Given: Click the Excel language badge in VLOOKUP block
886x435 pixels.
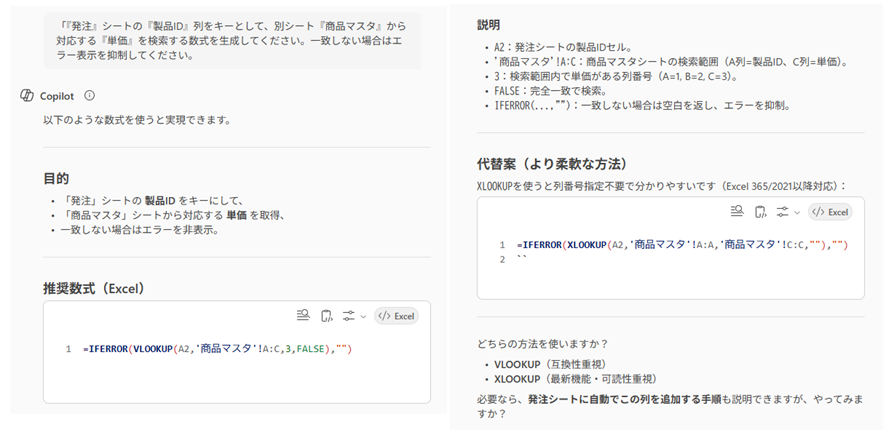Looking at the screenshot, I should point(397,316).
